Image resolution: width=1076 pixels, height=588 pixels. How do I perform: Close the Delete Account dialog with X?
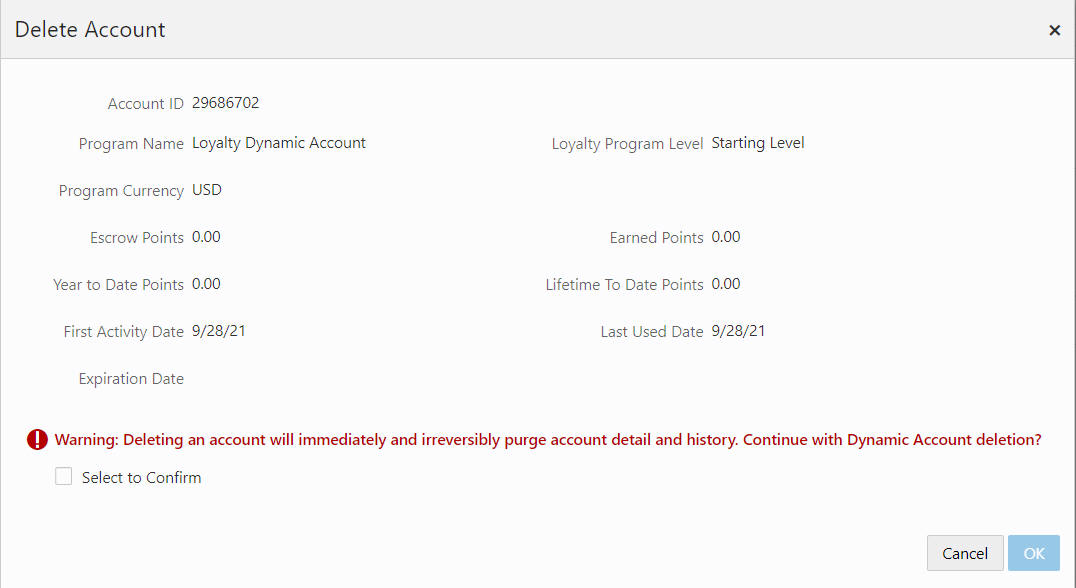[x=1054, y=30]
